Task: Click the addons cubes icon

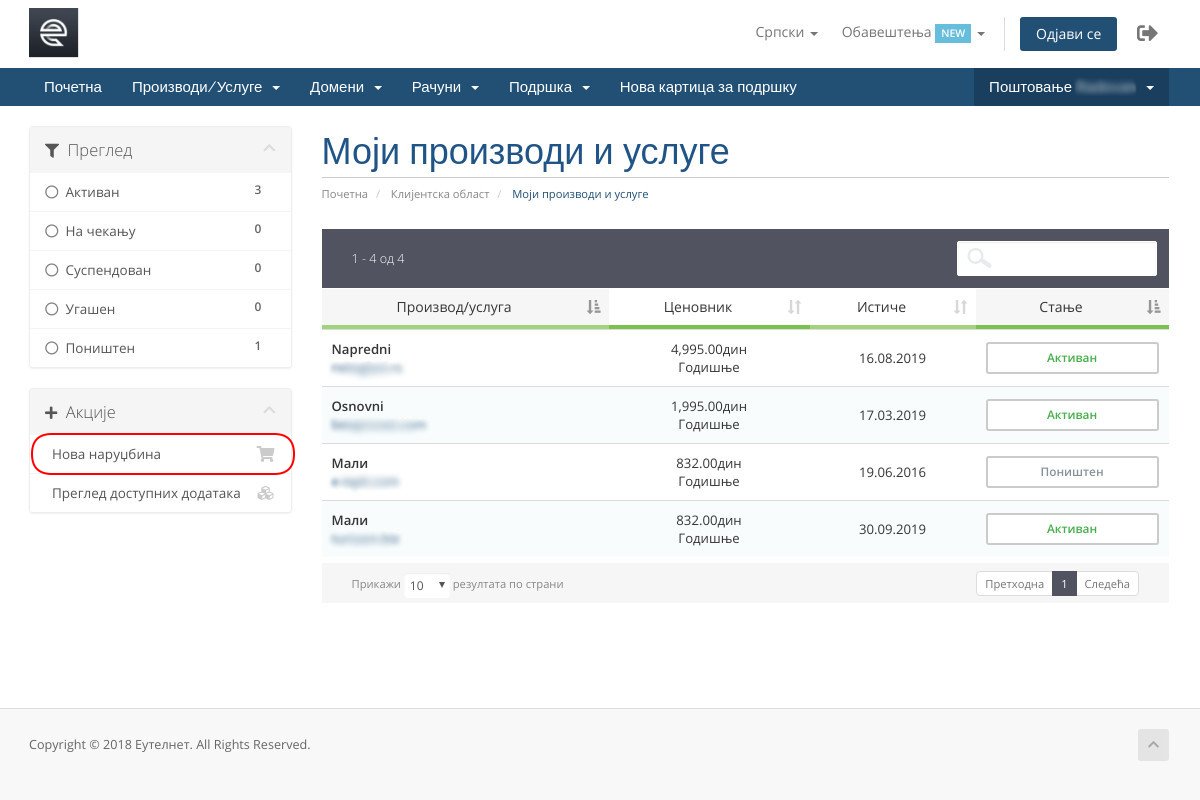Action: tap(265, 493)
